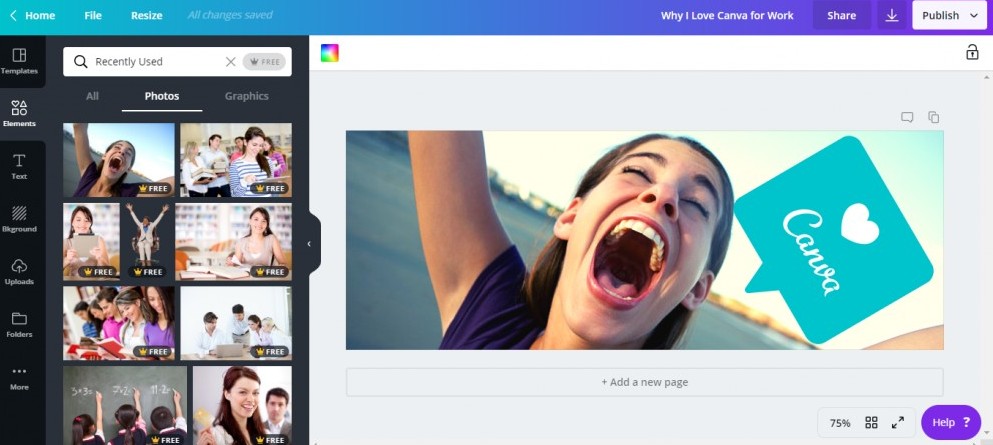Viewport: 993px width, 445px height.
Task: Collapse the side panel with arrow handle
Action: coord(310,244)
